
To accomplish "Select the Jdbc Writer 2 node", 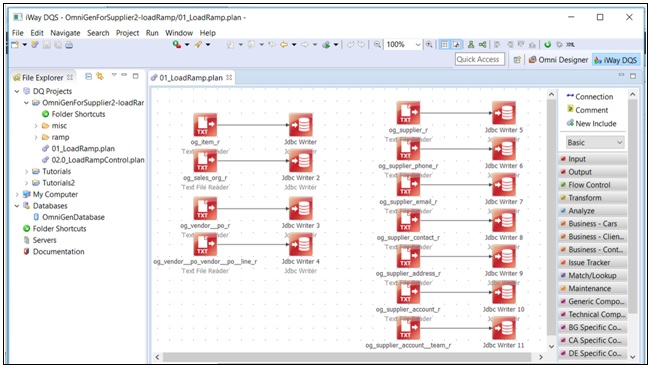I will (301, 160).
